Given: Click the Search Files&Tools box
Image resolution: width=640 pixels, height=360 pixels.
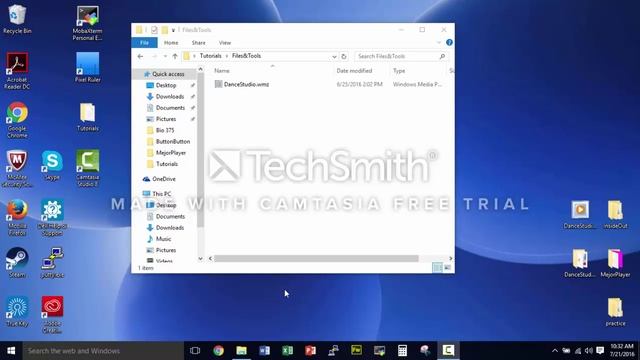Looking at the screenshot, I should click(401, 56).
